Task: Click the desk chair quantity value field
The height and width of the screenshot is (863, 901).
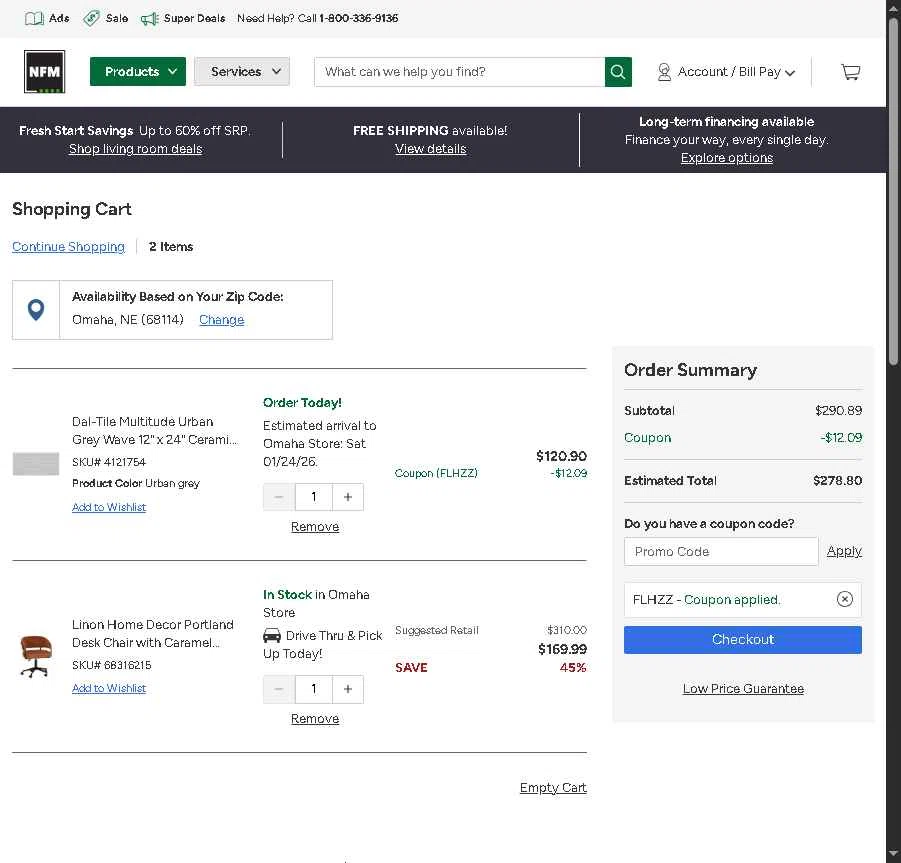Action: [314, 689]
